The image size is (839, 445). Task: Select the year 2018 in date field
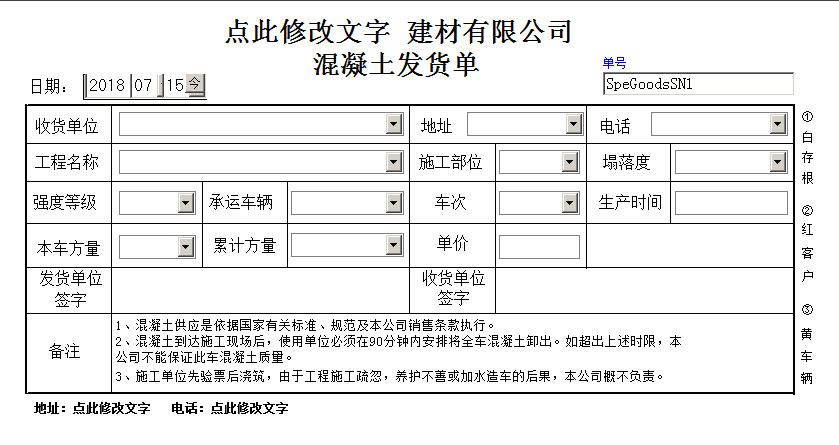107,86
